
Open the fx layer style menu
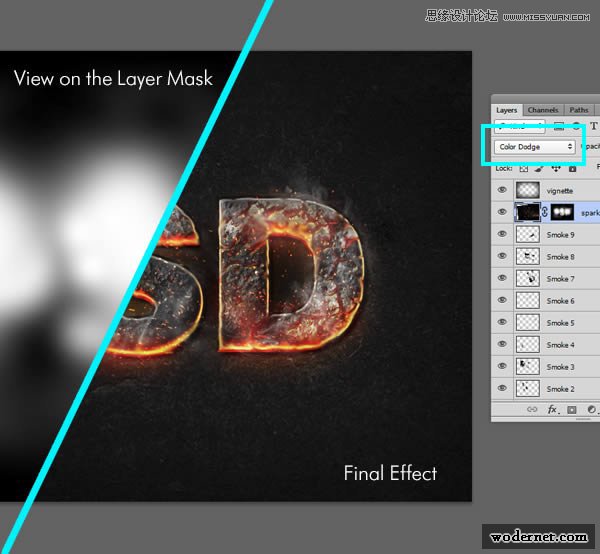pyautogui.click(x=553, y=409)
